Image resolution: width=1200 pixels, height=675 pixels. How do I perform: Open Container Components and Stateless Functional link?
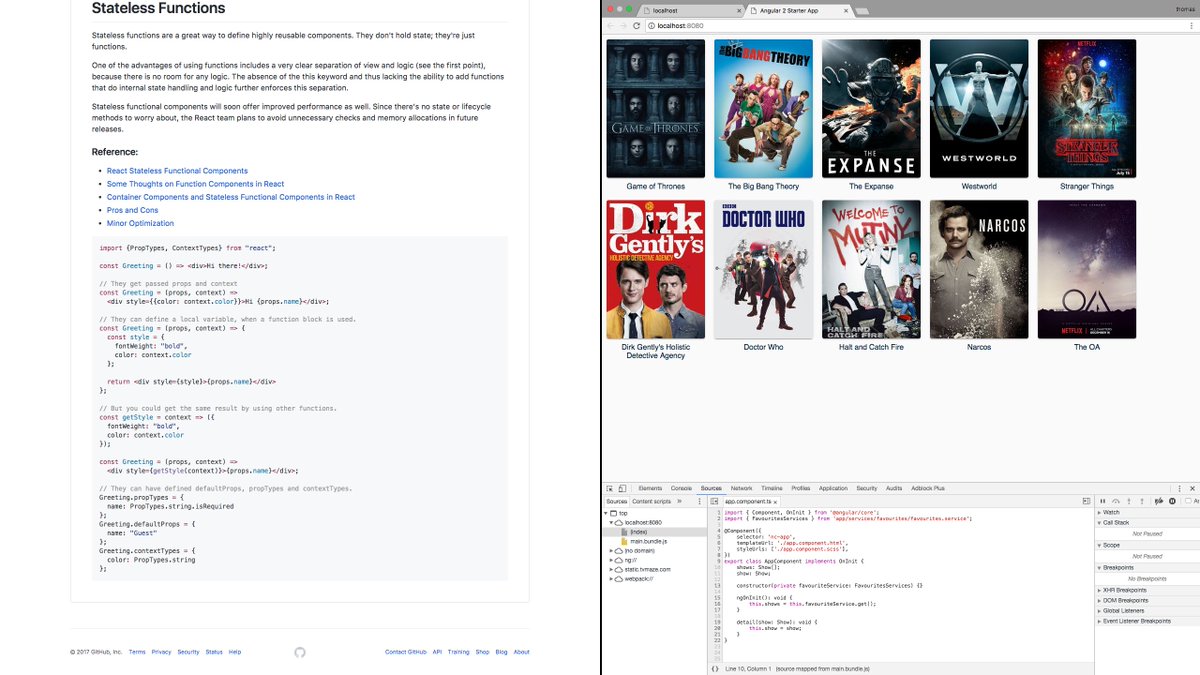(x=231, y=197)
